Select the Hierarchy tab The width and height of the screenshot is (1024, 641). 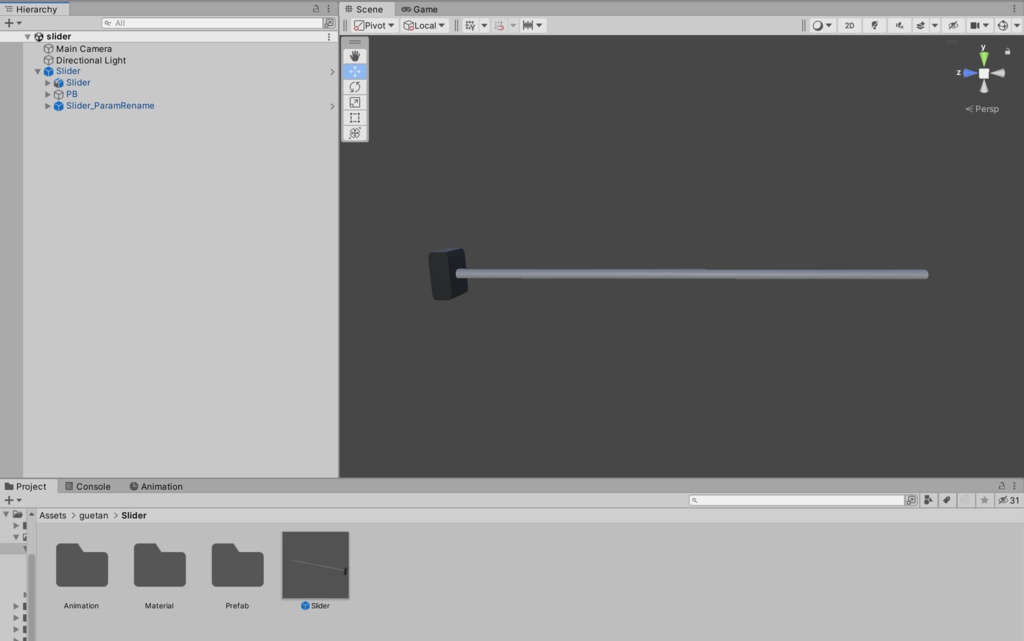(31, 9)
